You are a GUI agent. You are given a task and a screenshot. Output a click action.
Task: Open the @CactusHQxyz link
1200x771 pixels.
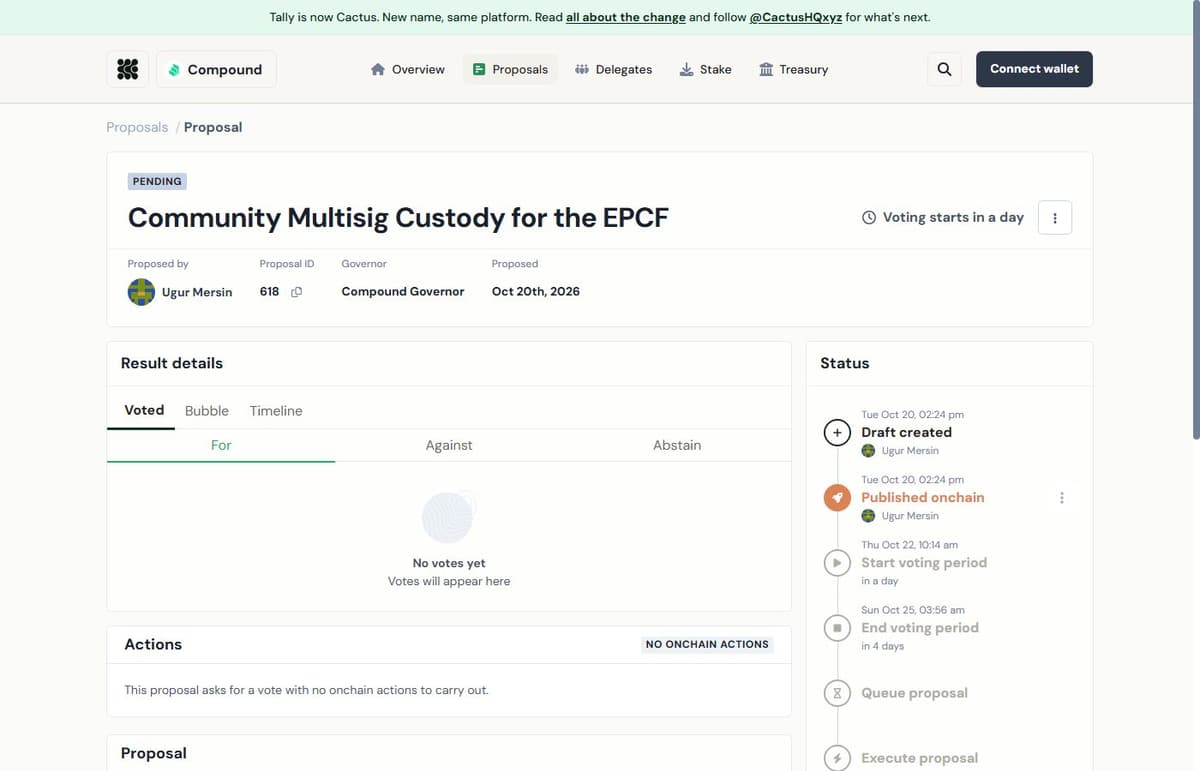point(795,17)
